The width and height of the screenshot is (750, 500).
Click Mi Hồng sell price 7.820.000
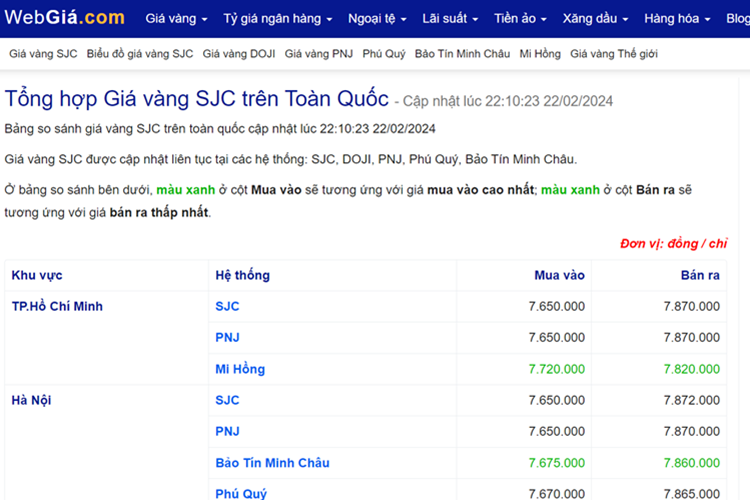pyautogui.click(x=692, y=369)
